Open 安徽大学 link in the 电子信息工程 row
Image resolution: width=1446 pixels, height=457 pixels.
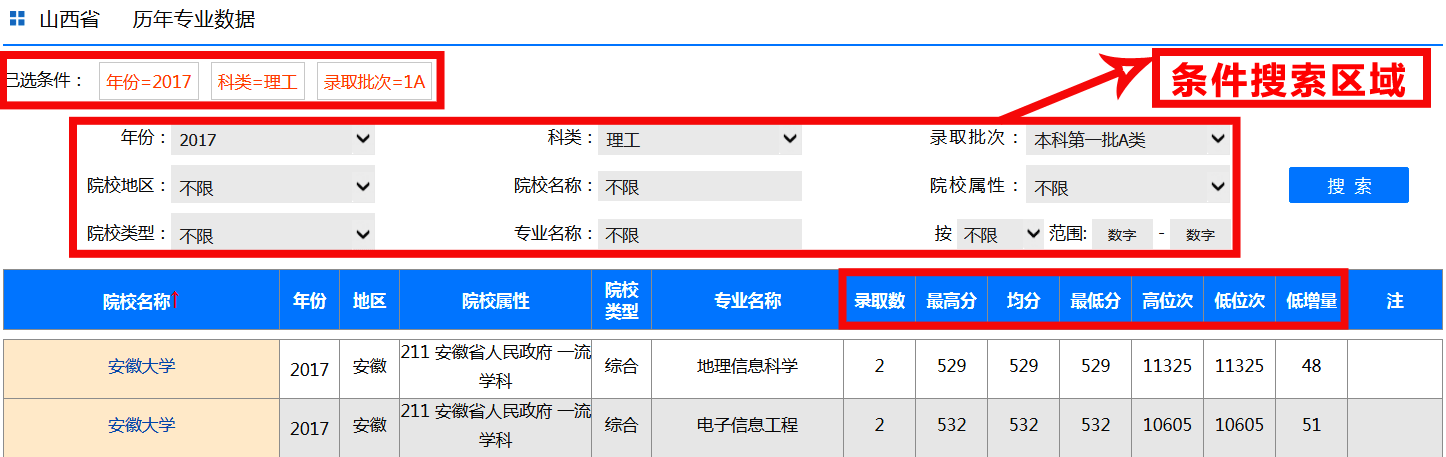coord(141,425)
